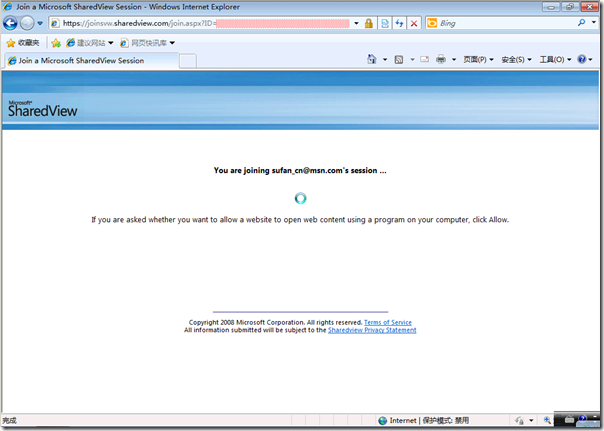Open a new blank tab

188,61
